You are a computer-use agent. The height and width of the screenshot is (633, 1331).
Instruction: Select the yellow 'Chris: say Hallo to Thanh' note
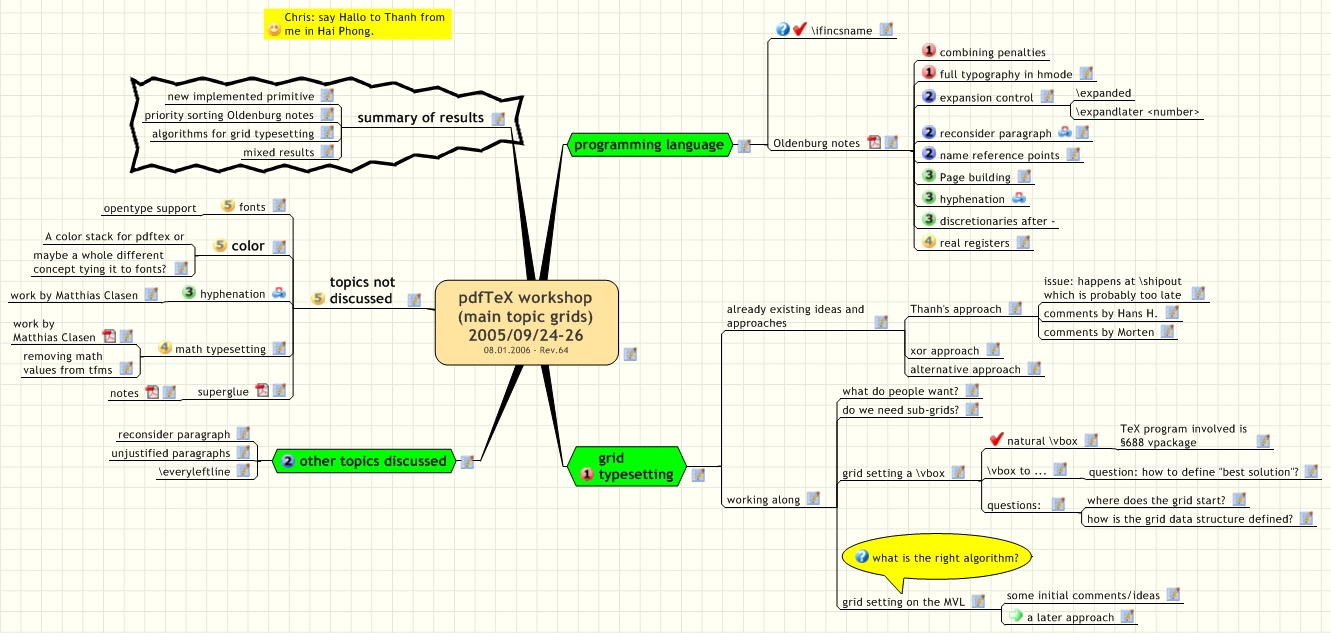(x=358, y=24)
